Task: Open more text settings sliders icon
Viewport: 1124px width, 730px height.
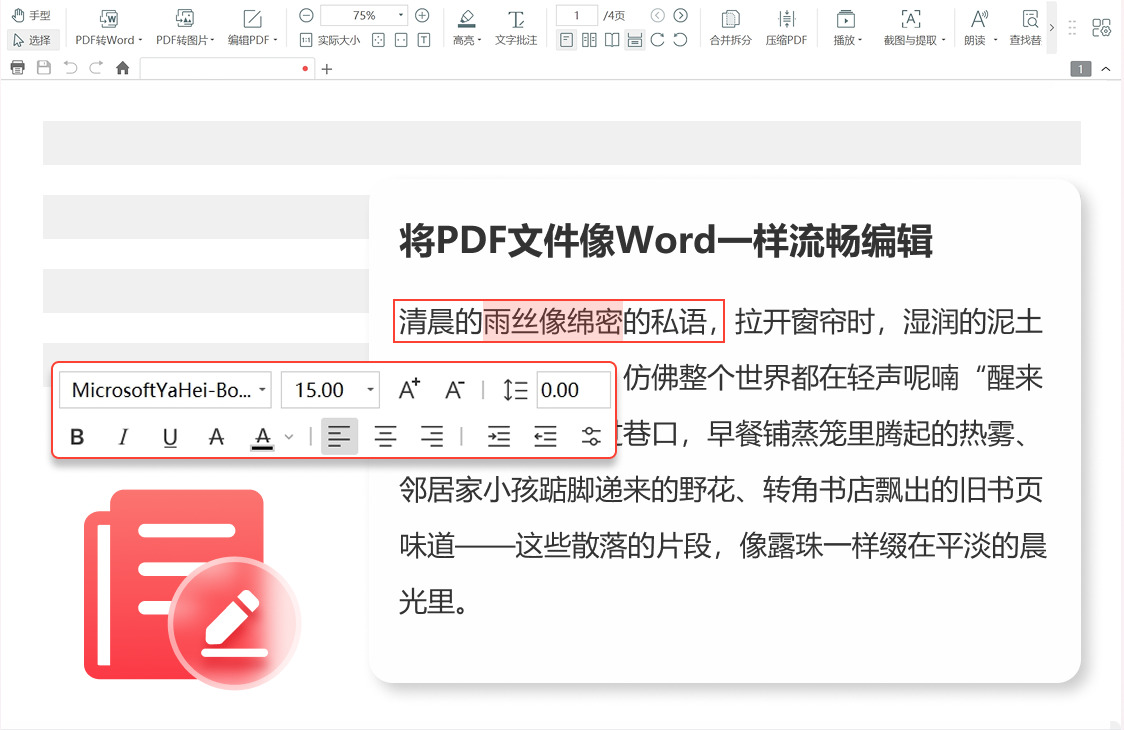Action: point(591,436)
